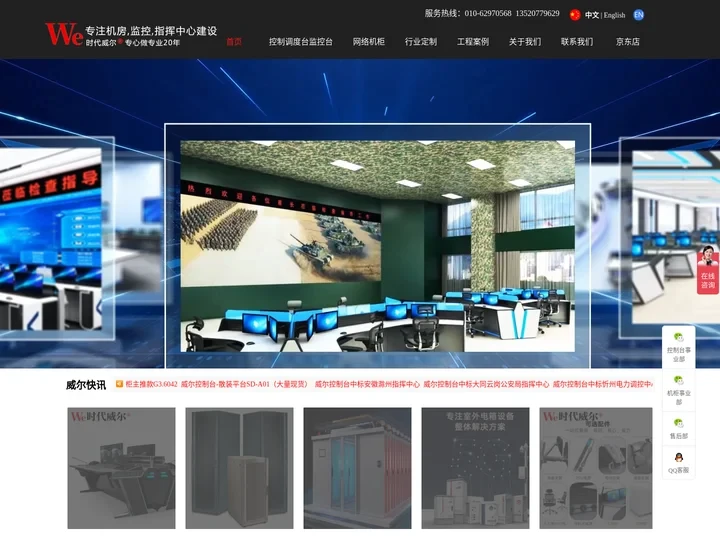The width and height of the screenshot is (720, 540).
Task: Open news link 柜主推款G3.6042
Action: (151, 384)
